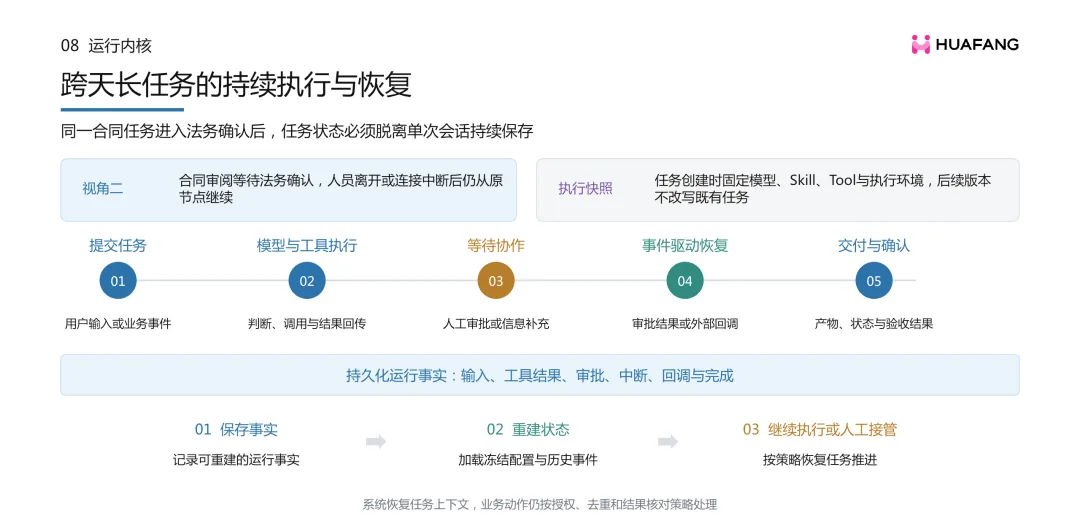Click the arrow after 保存事实
Viewport: 1080px width, 532px height.
375,442
